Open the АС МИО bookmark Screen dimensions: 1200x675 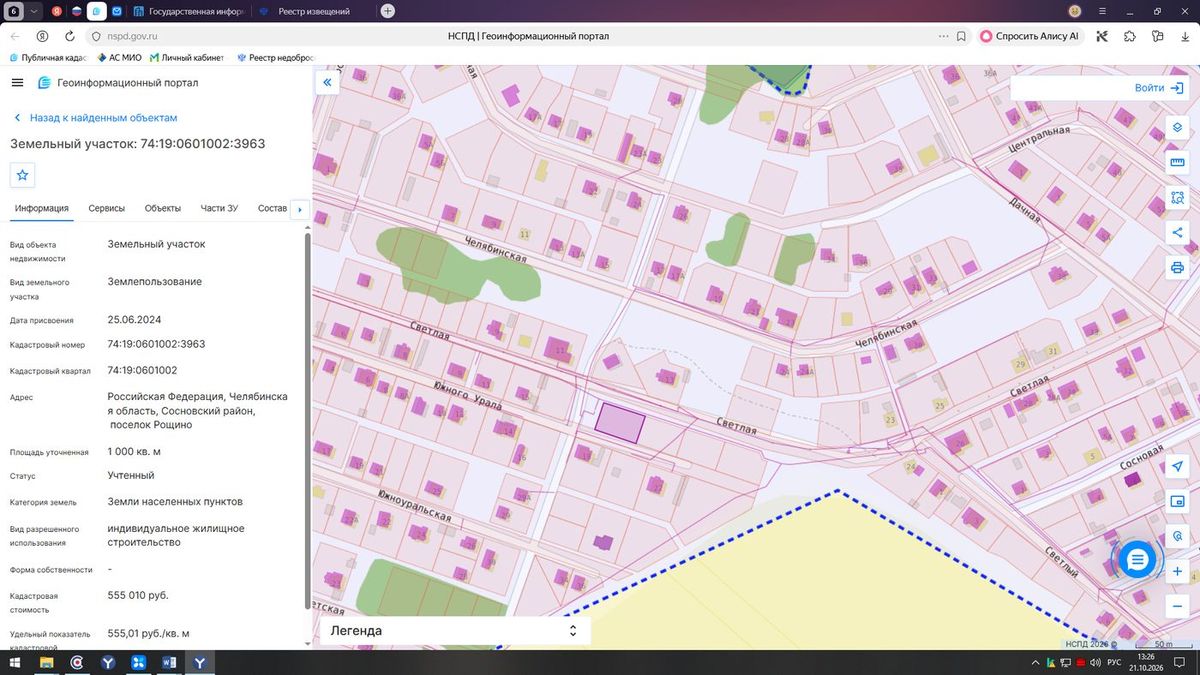(118, 58)
